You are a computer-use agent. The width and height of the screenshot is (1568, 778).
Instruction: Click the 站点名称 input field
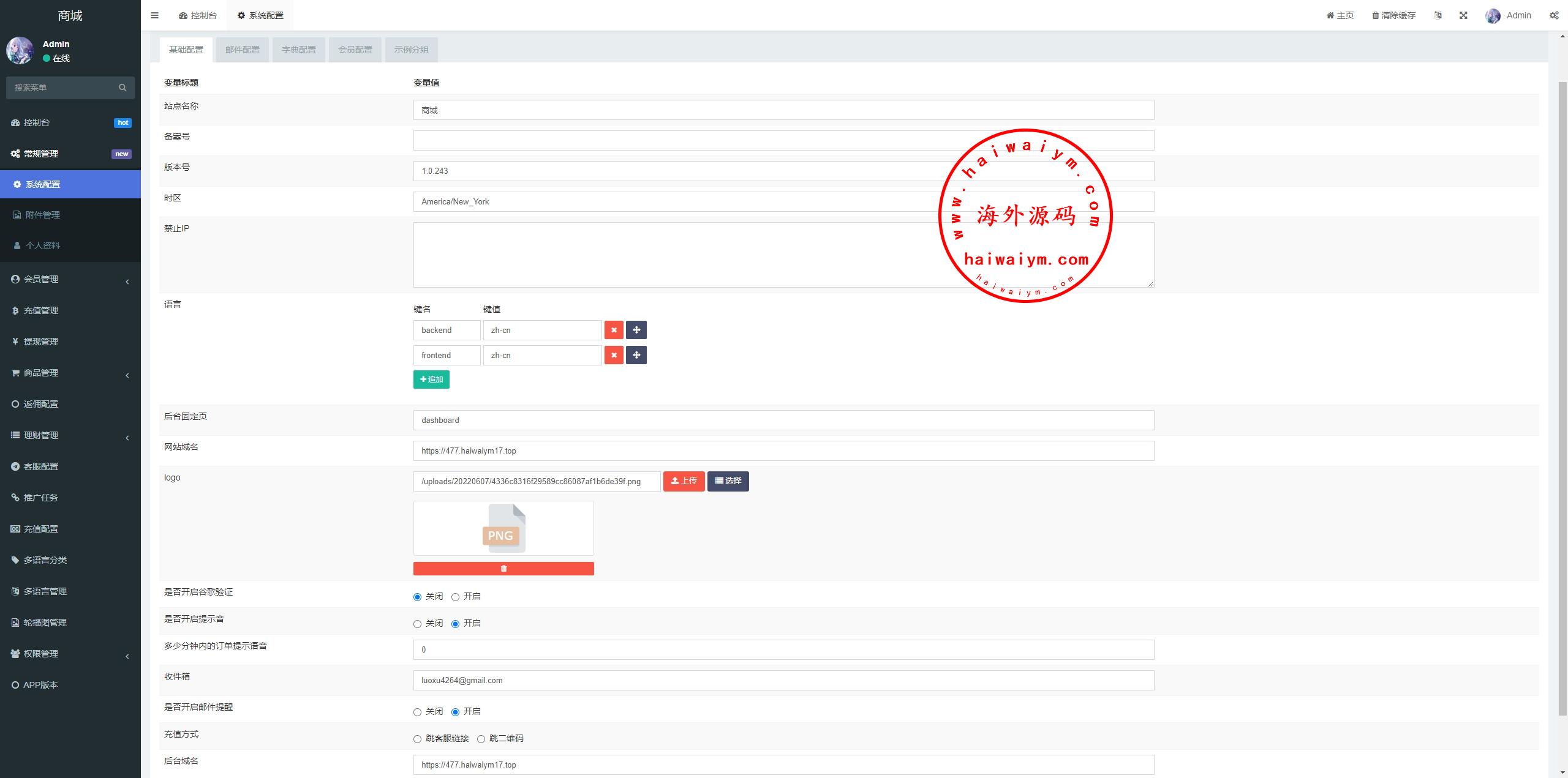pyautogui.click(x=783, y=110)
